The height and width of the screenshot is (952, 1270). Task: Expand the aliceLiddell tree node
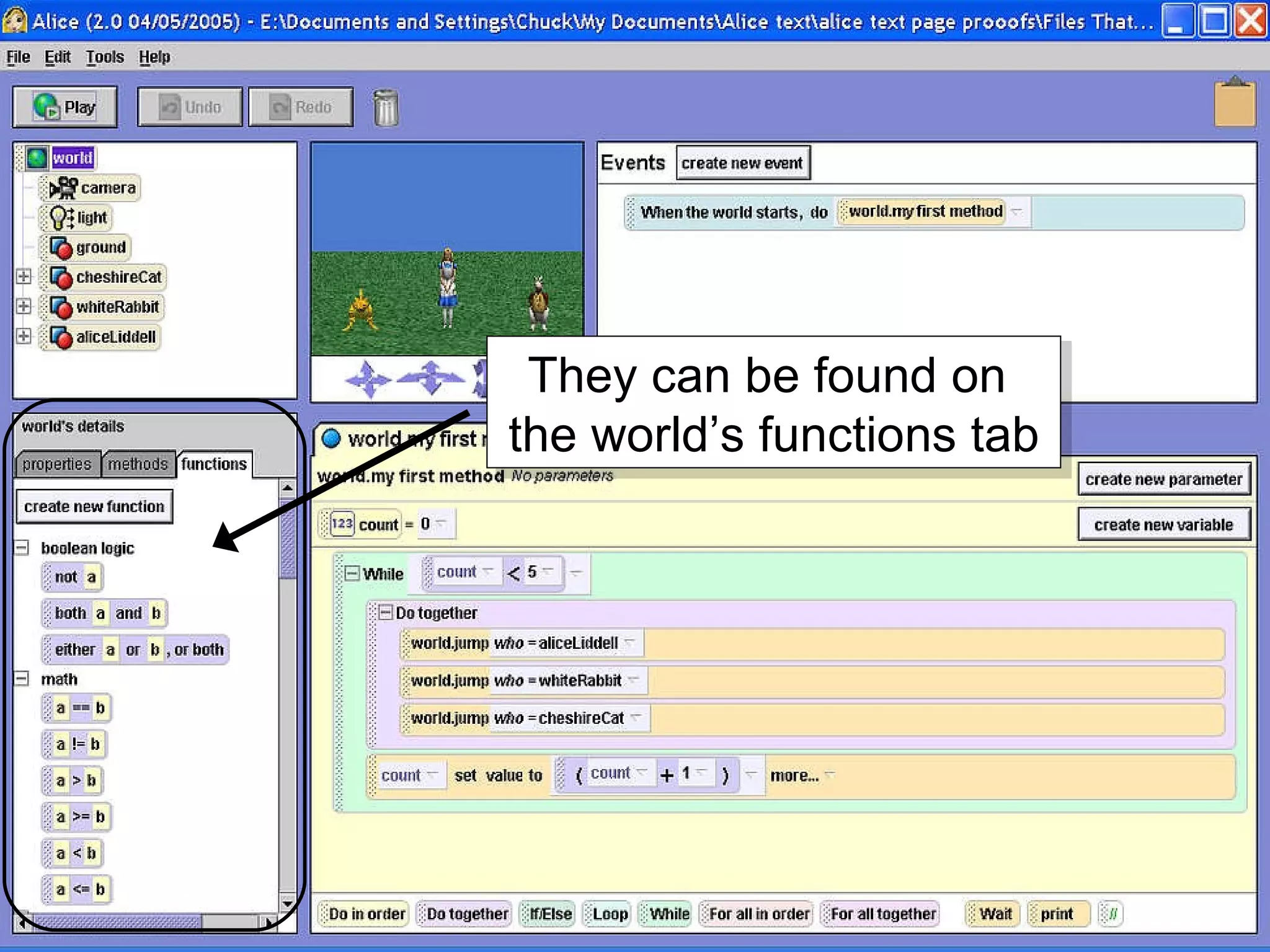pyautogui.click(x=24, y=336)
